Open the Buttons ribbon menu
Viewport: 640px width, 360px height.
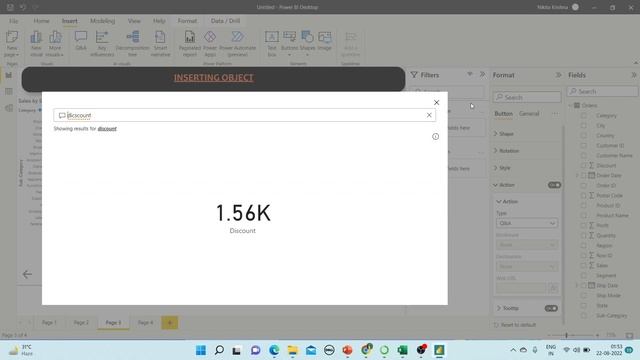289,44
